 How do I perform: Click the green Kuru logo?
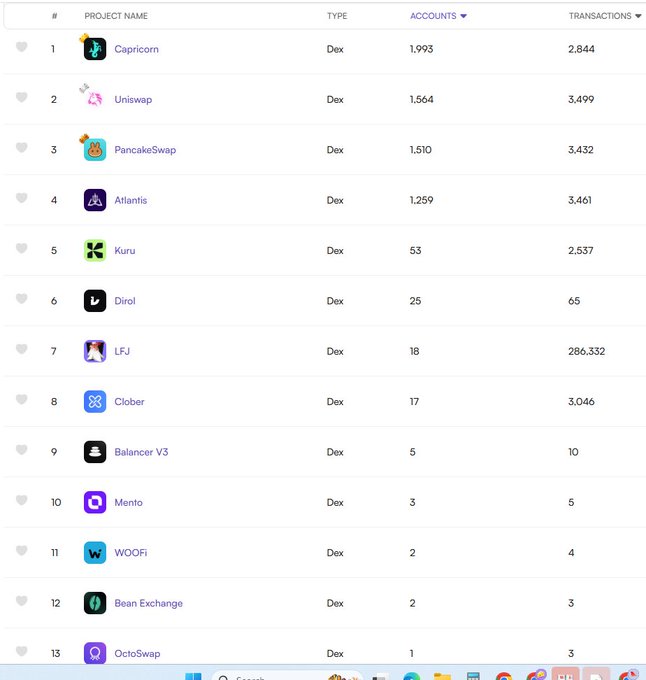95,250
